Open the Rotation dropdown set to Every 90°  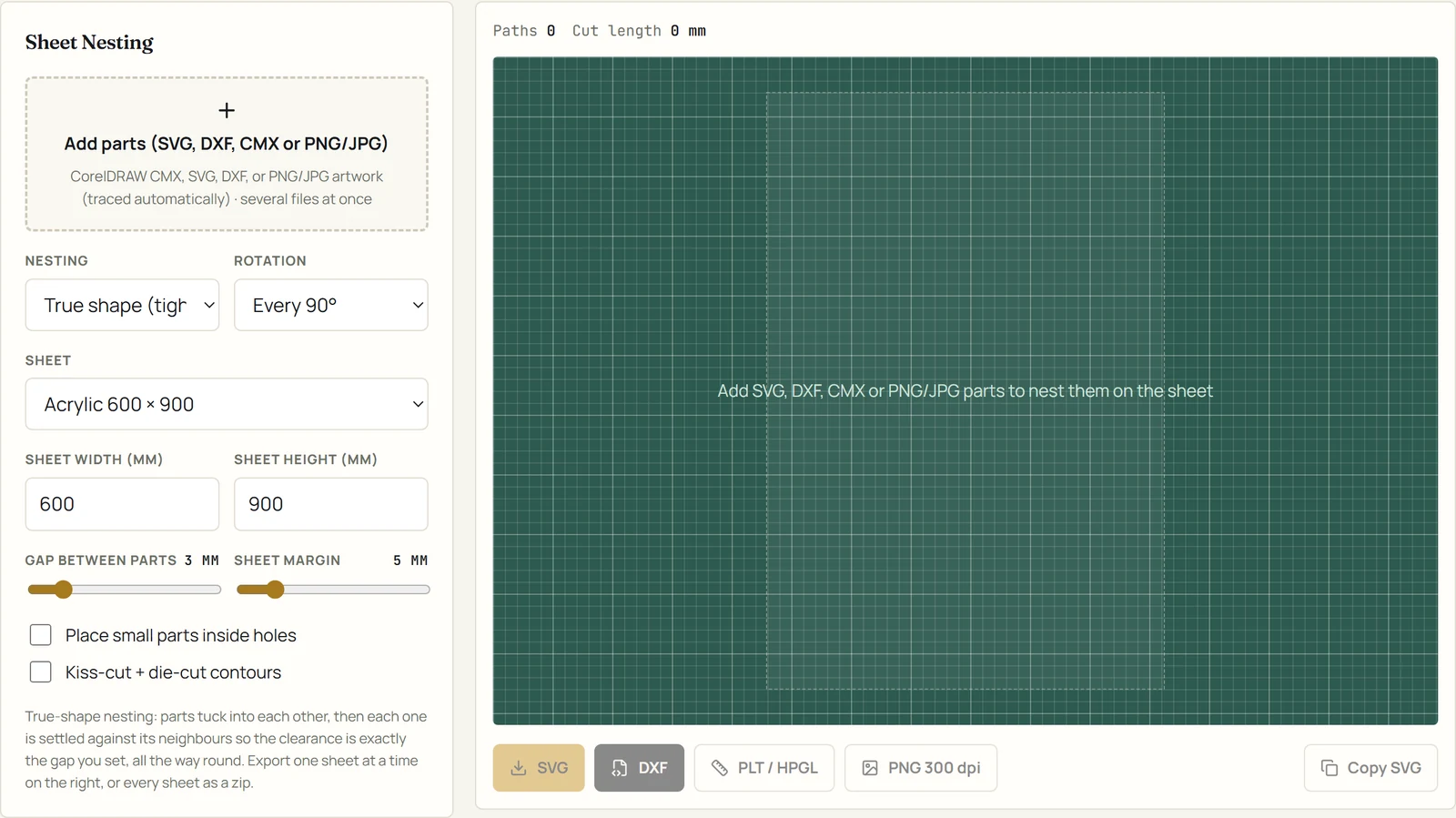(331, 305)
